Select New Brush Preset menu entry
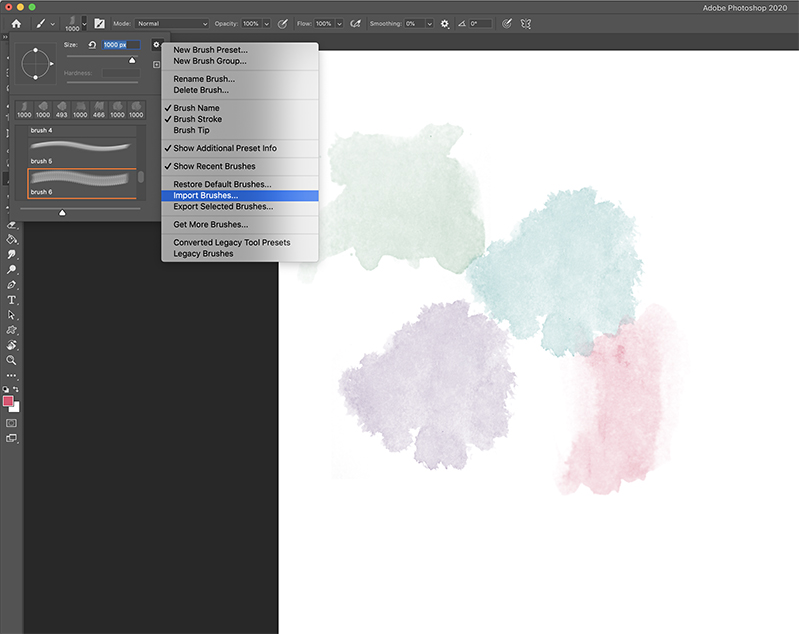 (210, 50)
